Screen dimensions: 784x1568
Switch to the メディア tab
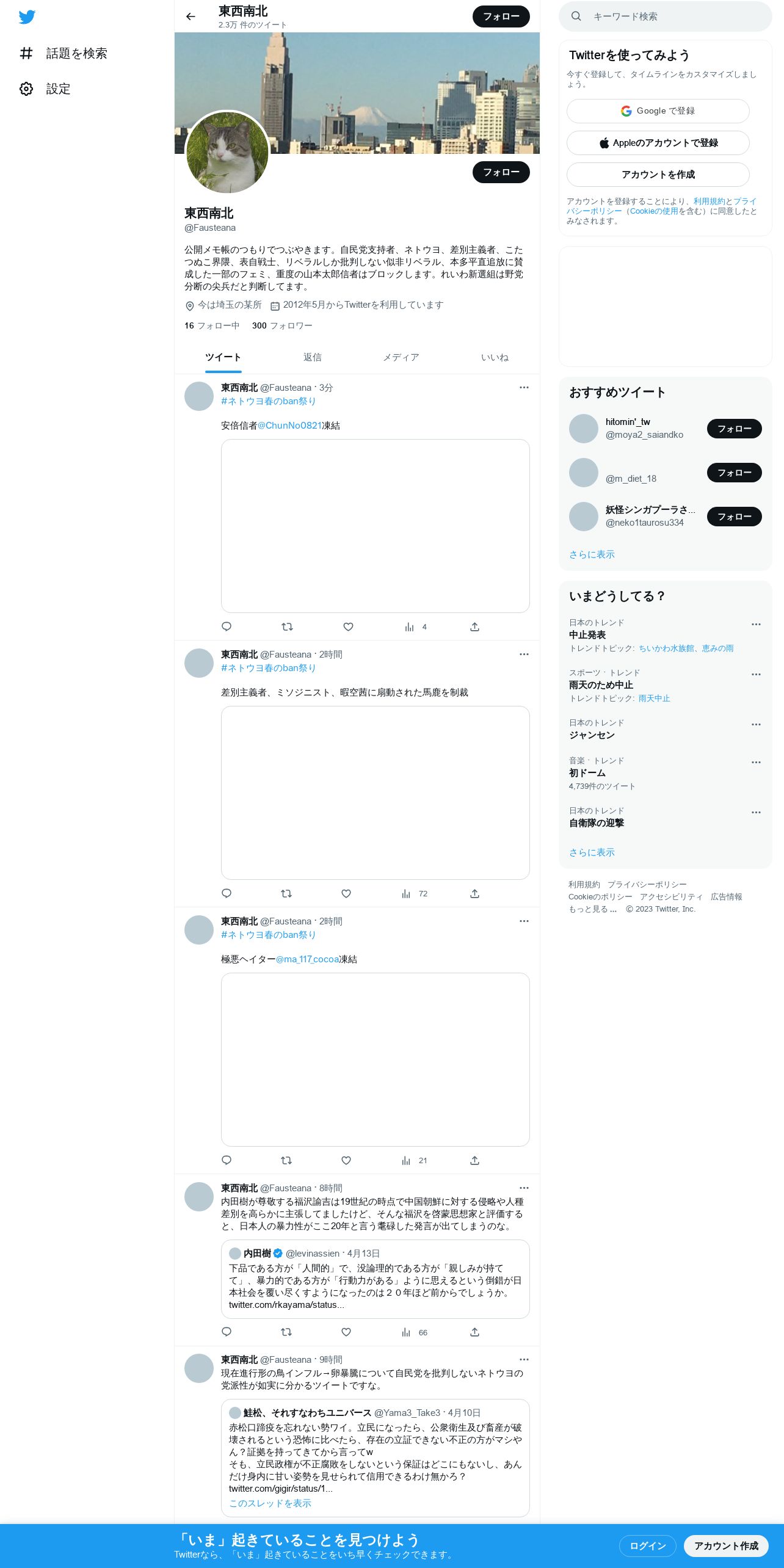point(401,357)
